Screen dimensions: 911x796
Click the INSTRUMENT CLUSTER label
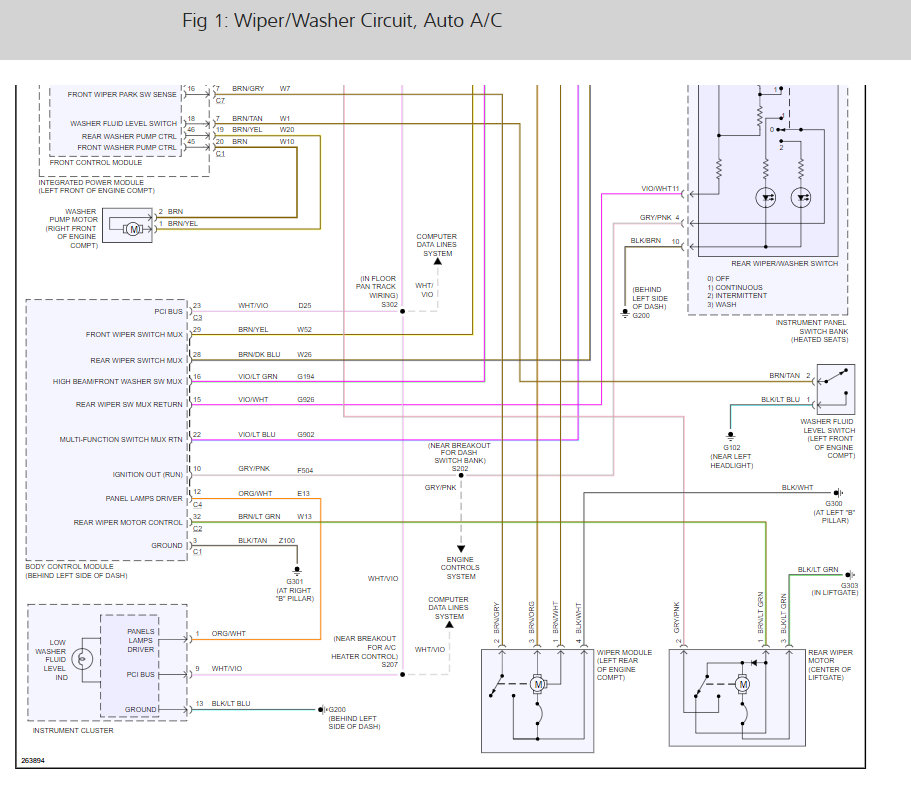(73, 731)
